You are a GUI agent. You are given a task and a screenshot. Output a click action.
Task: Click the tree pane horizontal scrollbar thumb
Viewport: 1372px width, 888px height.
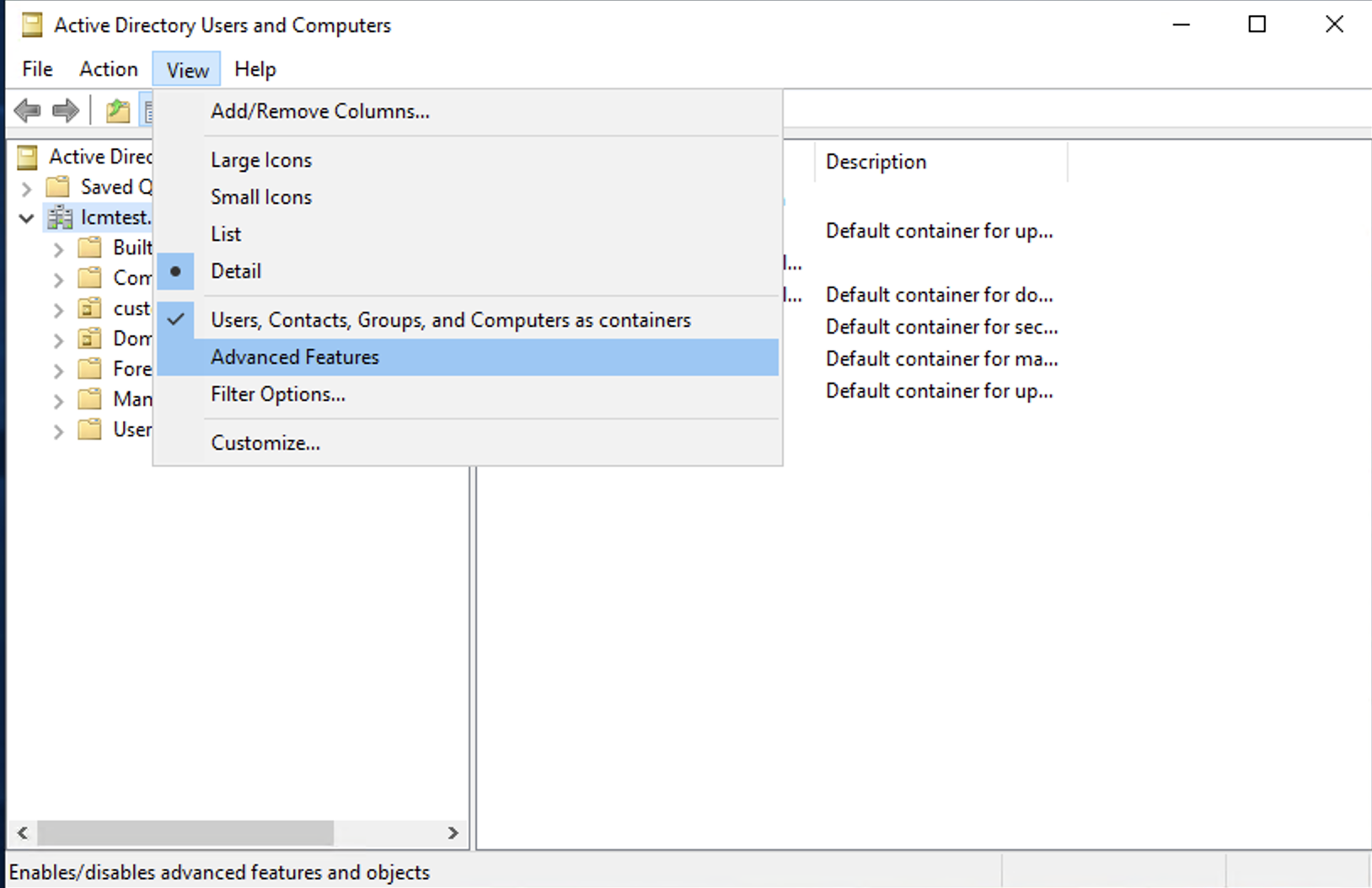tap(185, 832)
